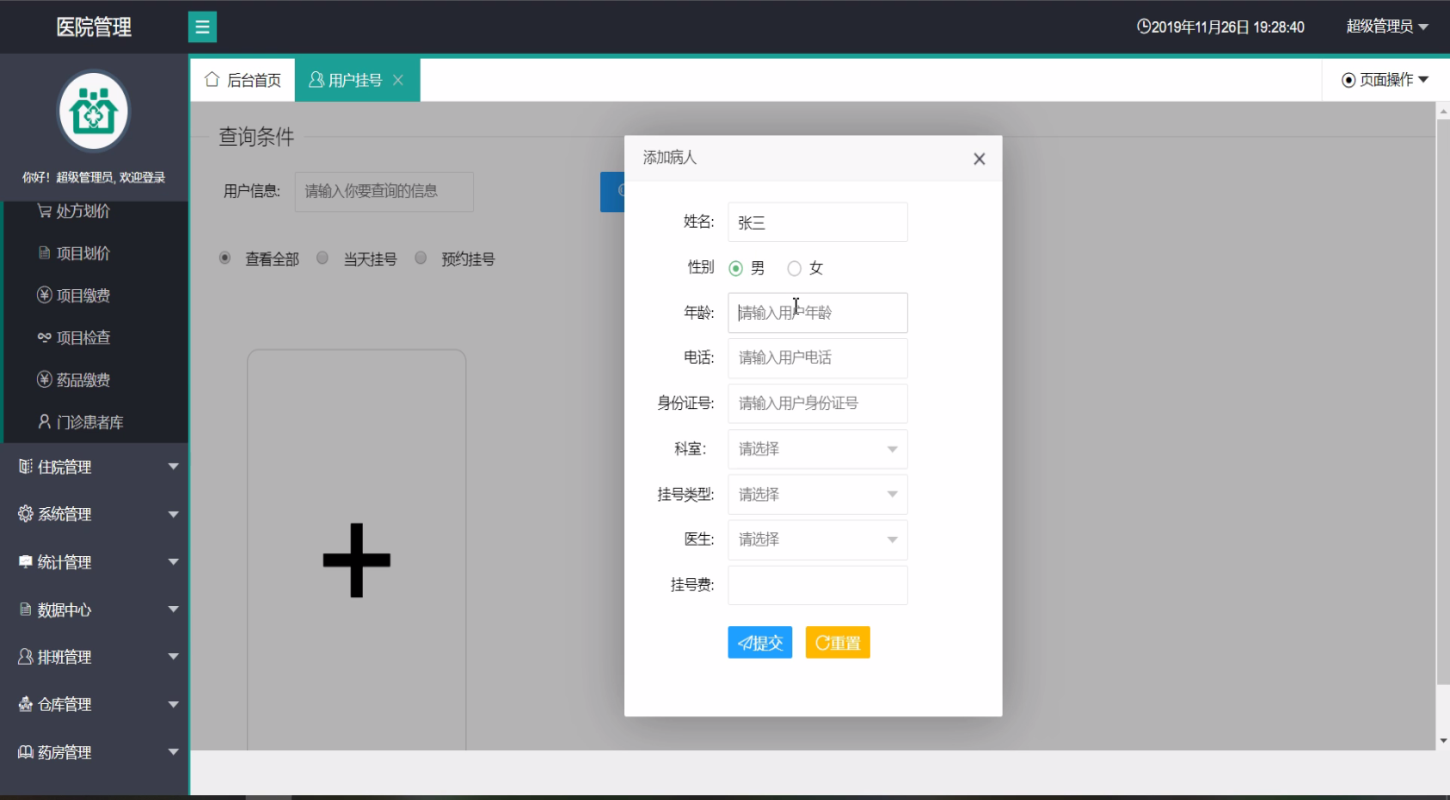Image resolution: width=1450 pixels, height=800 pixels.
Task: Open the 挂号类型 dropdown
Action: [x=817, y=494]
